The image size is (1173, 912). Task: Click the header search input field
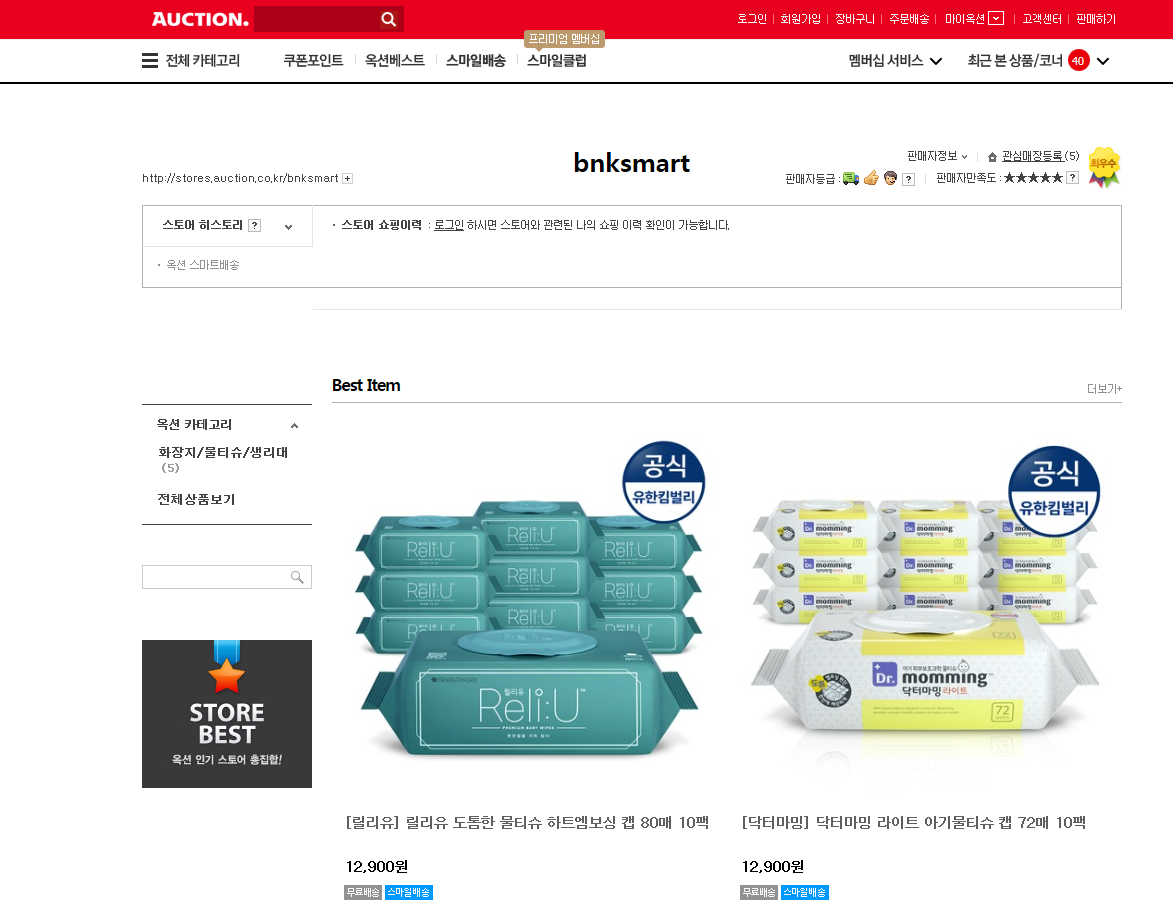click(316, 19)
